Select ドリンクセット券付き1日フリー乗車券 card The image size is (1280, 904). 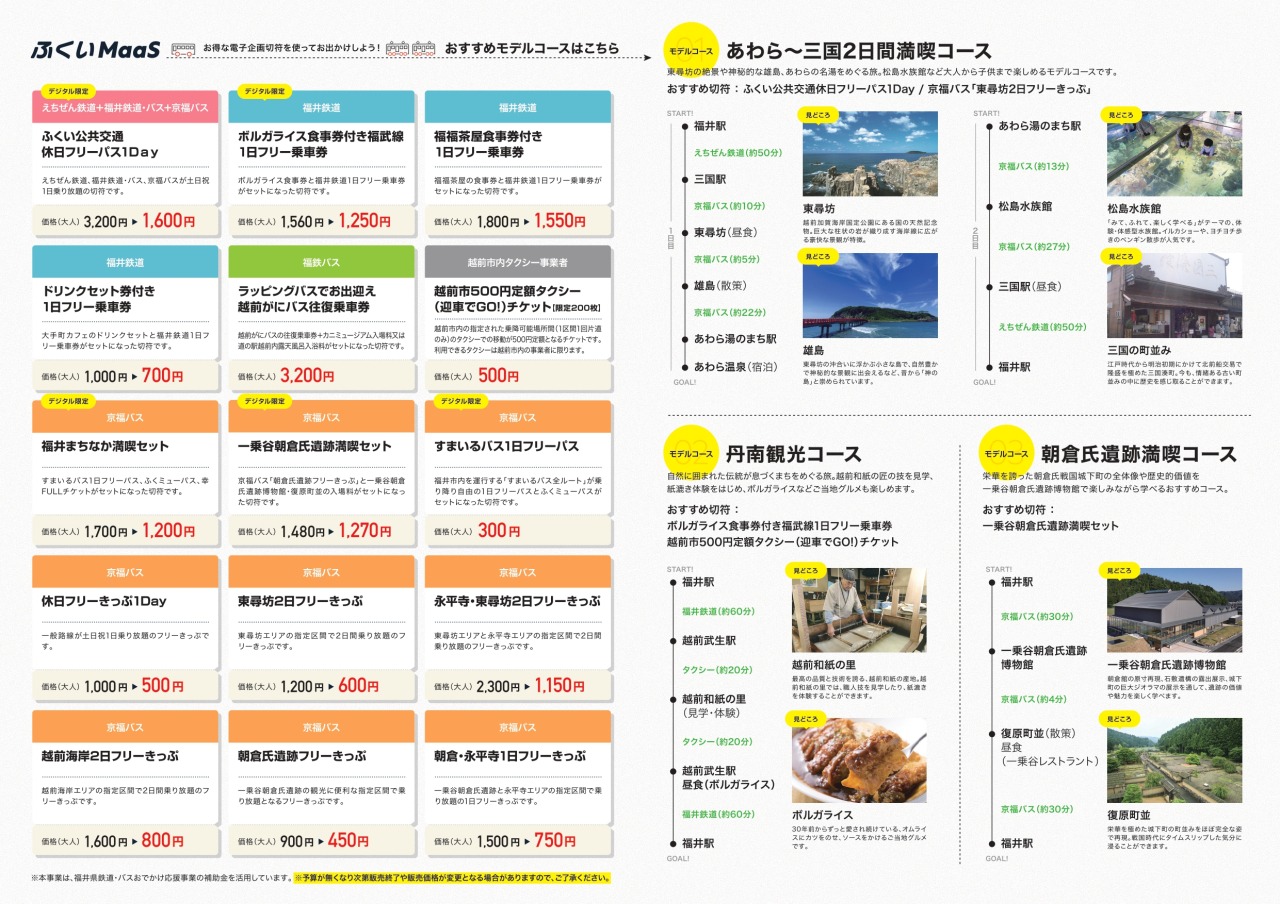click(125, 318)
